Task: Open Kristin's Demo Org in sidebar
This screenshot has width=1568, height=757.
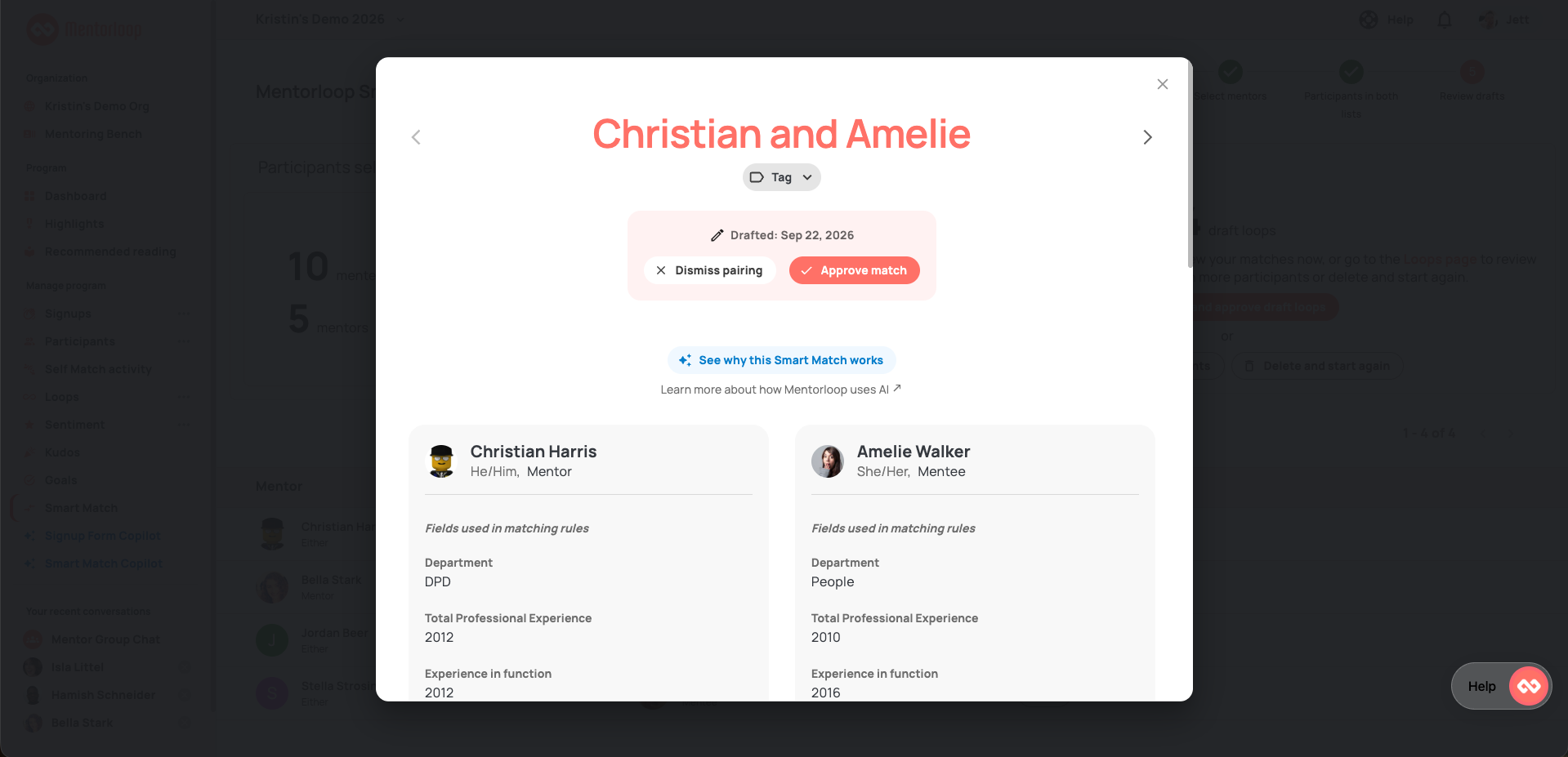Action: [x=96, y=106]
